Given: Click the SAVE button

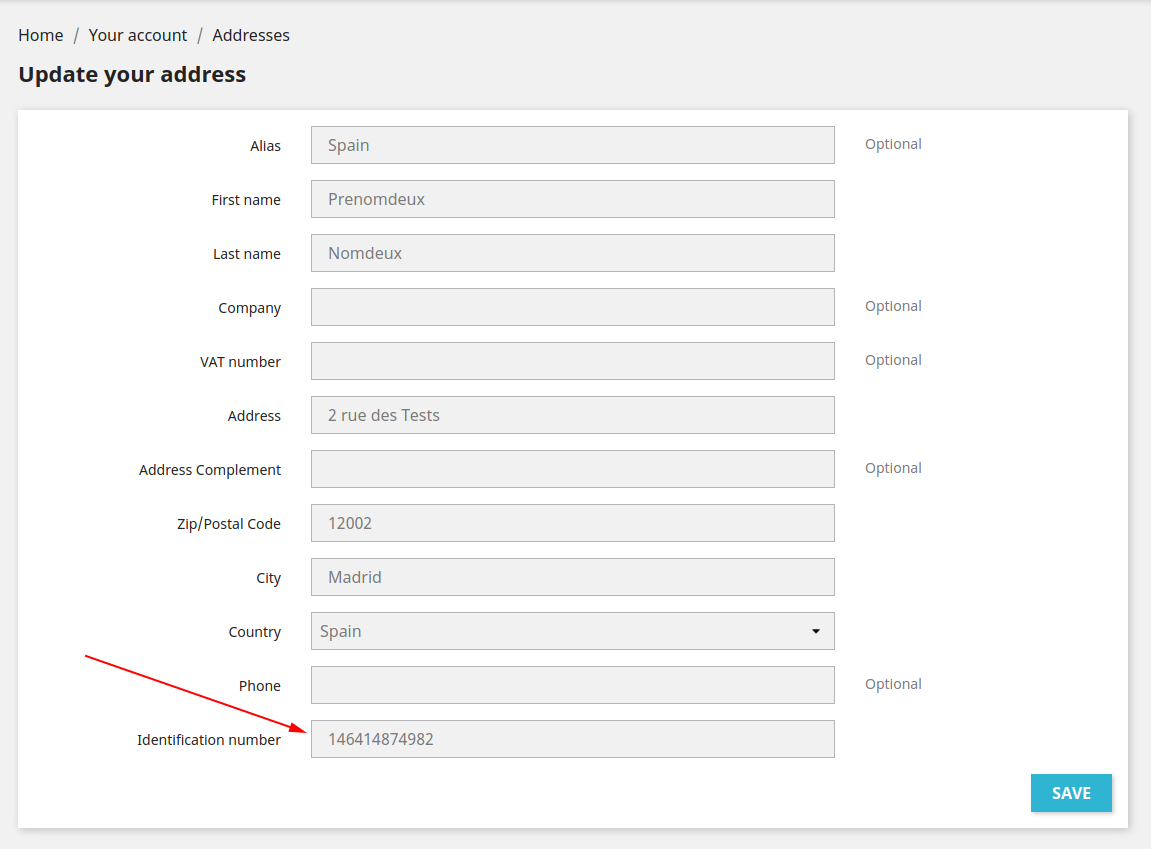Looking at the screenshot, I should 1071,792.
